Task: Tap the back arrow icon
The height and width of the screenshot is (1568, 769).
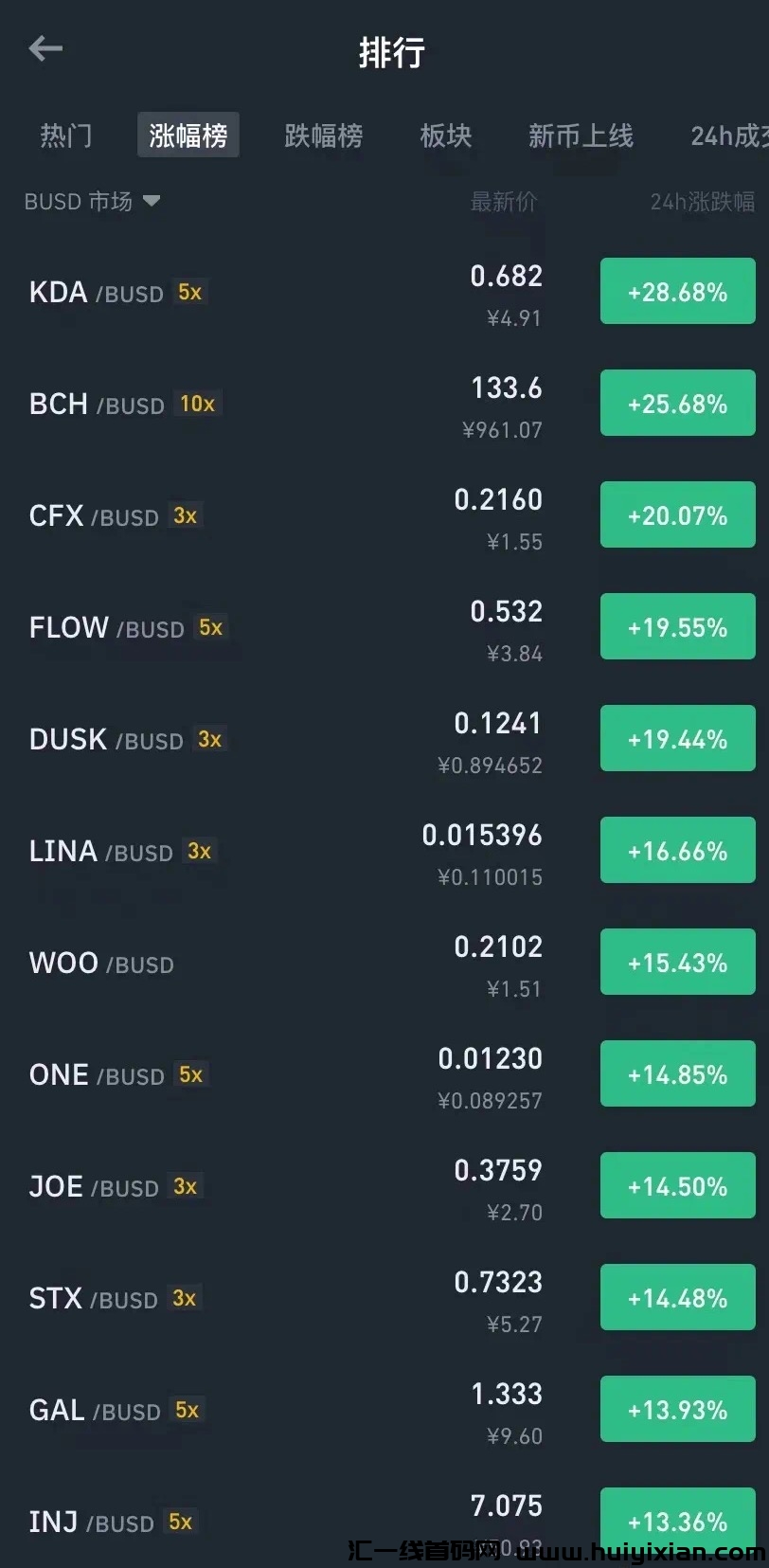Action: coord(45,48)
